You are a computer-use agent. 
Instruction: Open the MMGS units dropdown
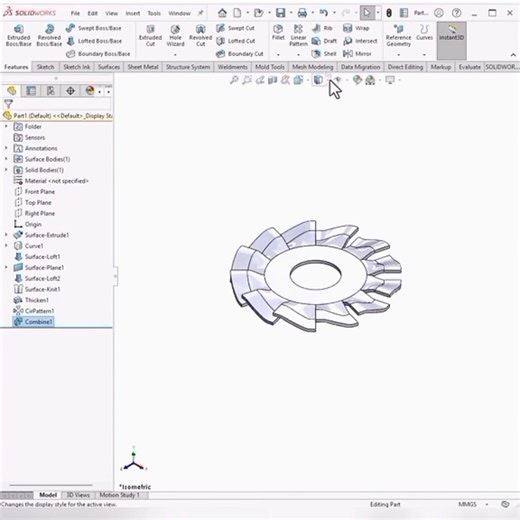point(487,504)
